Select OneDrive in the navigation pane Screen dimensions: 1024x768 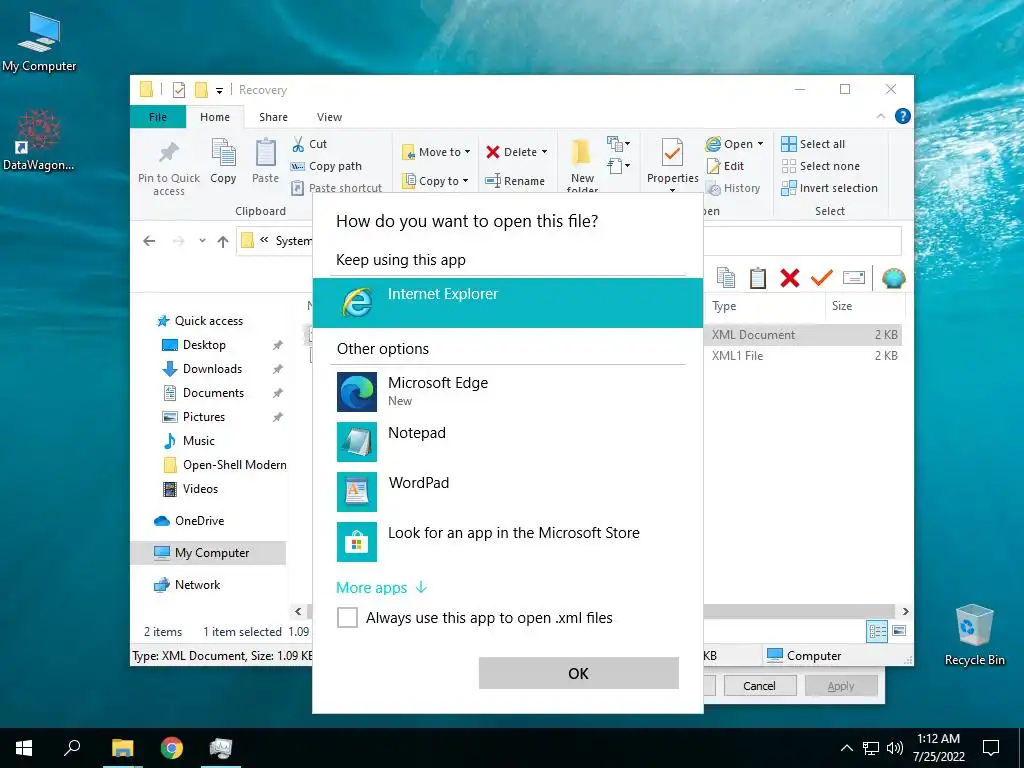coord(199,520)
